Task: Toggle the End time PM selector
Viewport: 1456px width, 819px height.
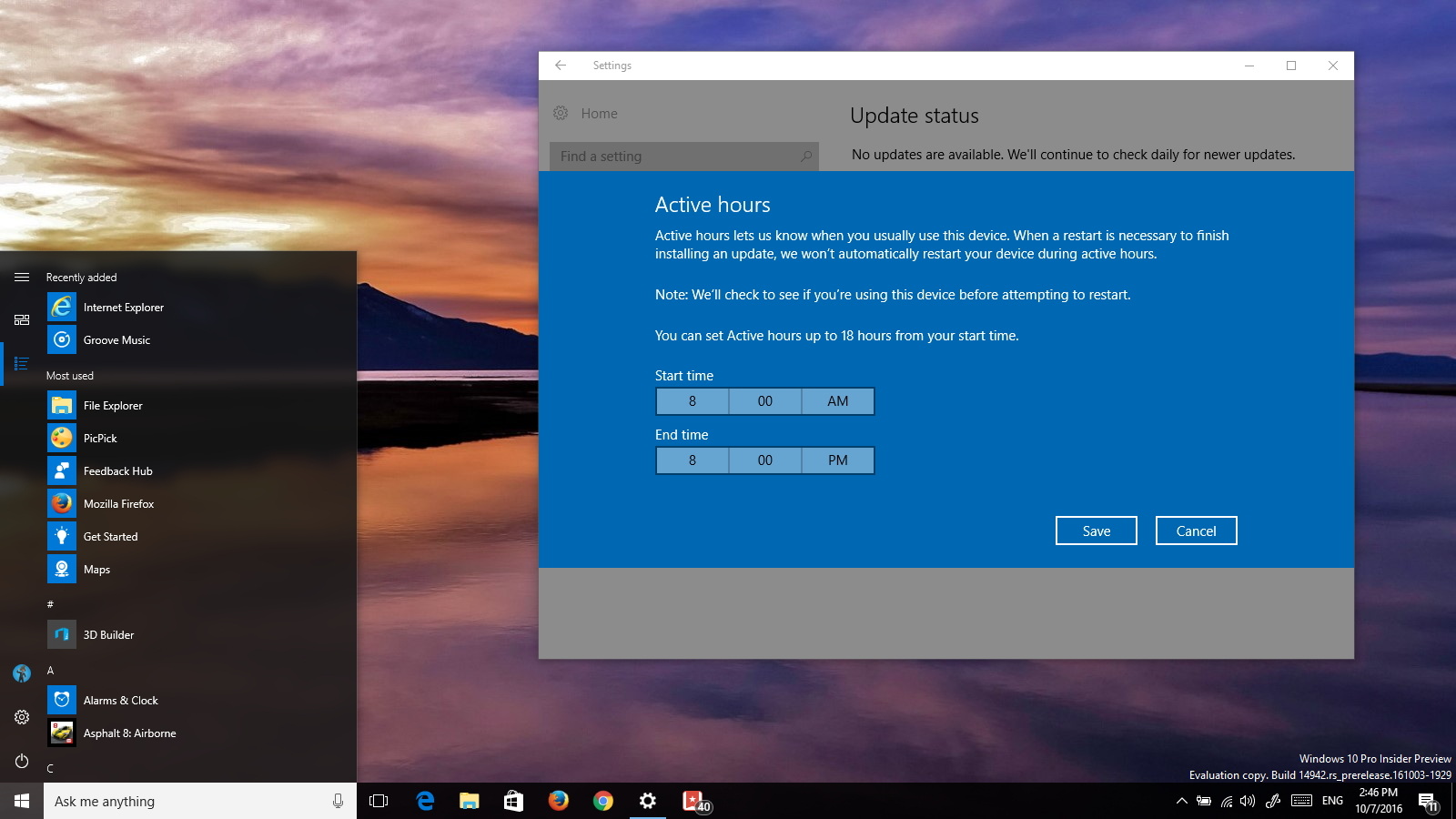Action: [836, 460]
